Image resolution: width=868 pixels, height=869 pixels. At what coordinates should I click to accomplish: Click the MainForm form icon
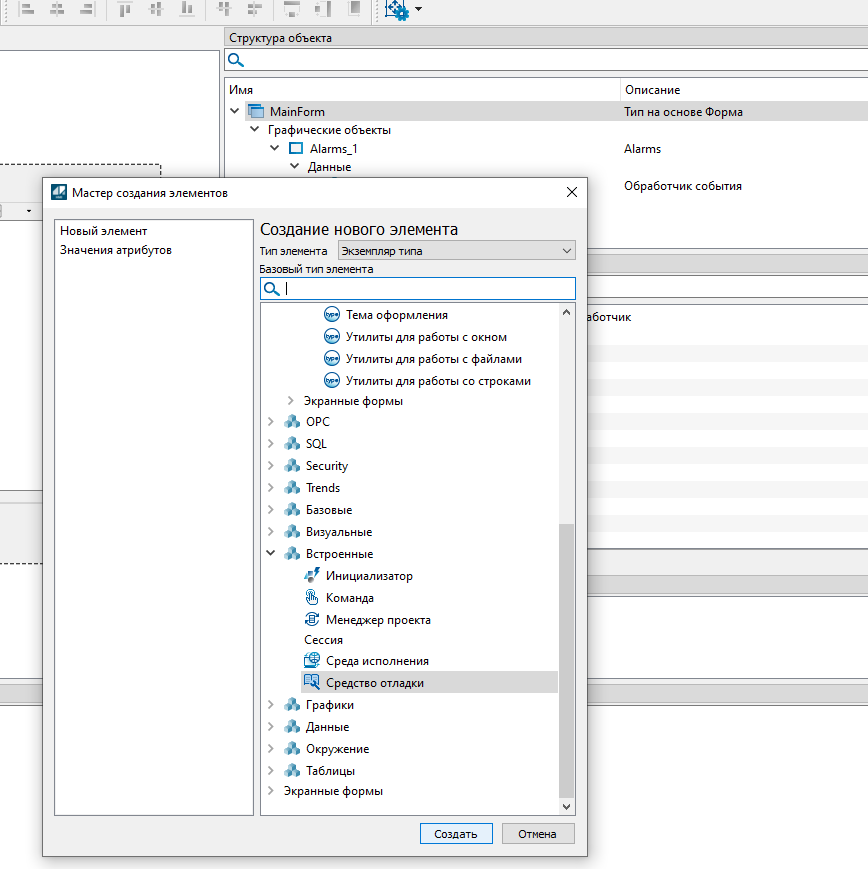coord(255,112)
